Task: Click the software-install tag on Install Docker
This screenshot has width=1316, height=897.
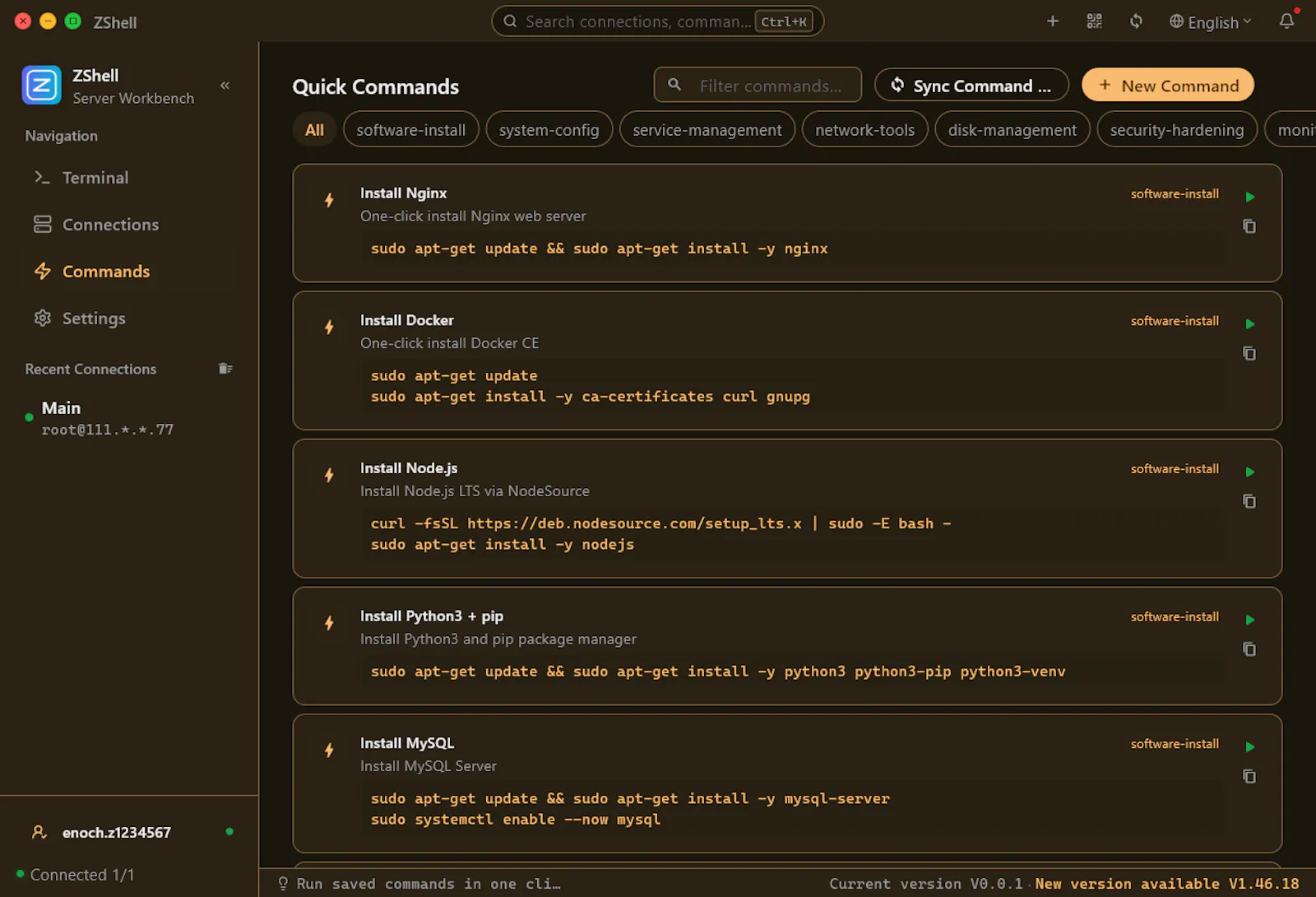Action: coord(1175,321)
